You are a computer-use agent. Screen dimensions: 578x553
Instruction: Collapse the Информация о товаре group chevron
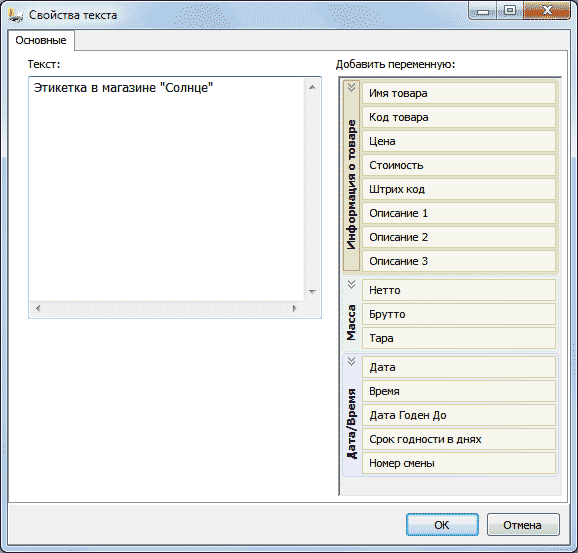(351, 87)
